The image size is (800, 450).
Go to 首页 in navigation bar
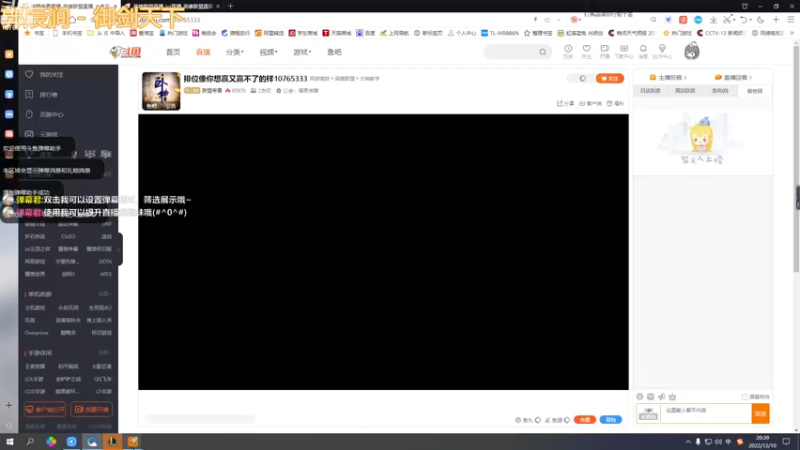173,52
